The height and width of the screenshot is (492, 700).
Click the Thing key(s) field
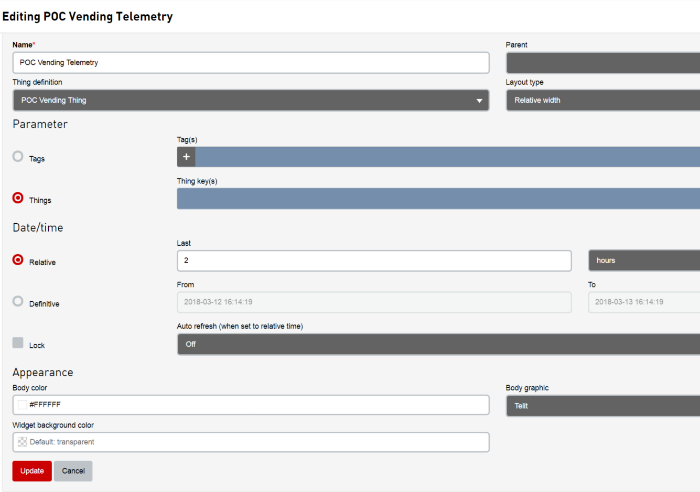[x=438, y=198]
